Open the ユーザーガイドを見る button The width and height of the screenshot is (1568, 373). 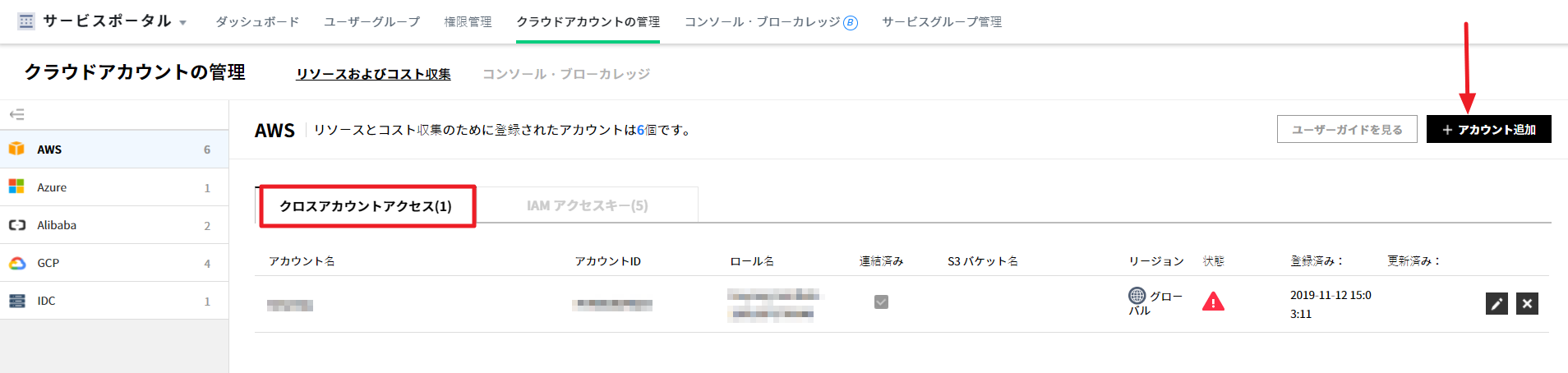click(x=1346, y=130)
